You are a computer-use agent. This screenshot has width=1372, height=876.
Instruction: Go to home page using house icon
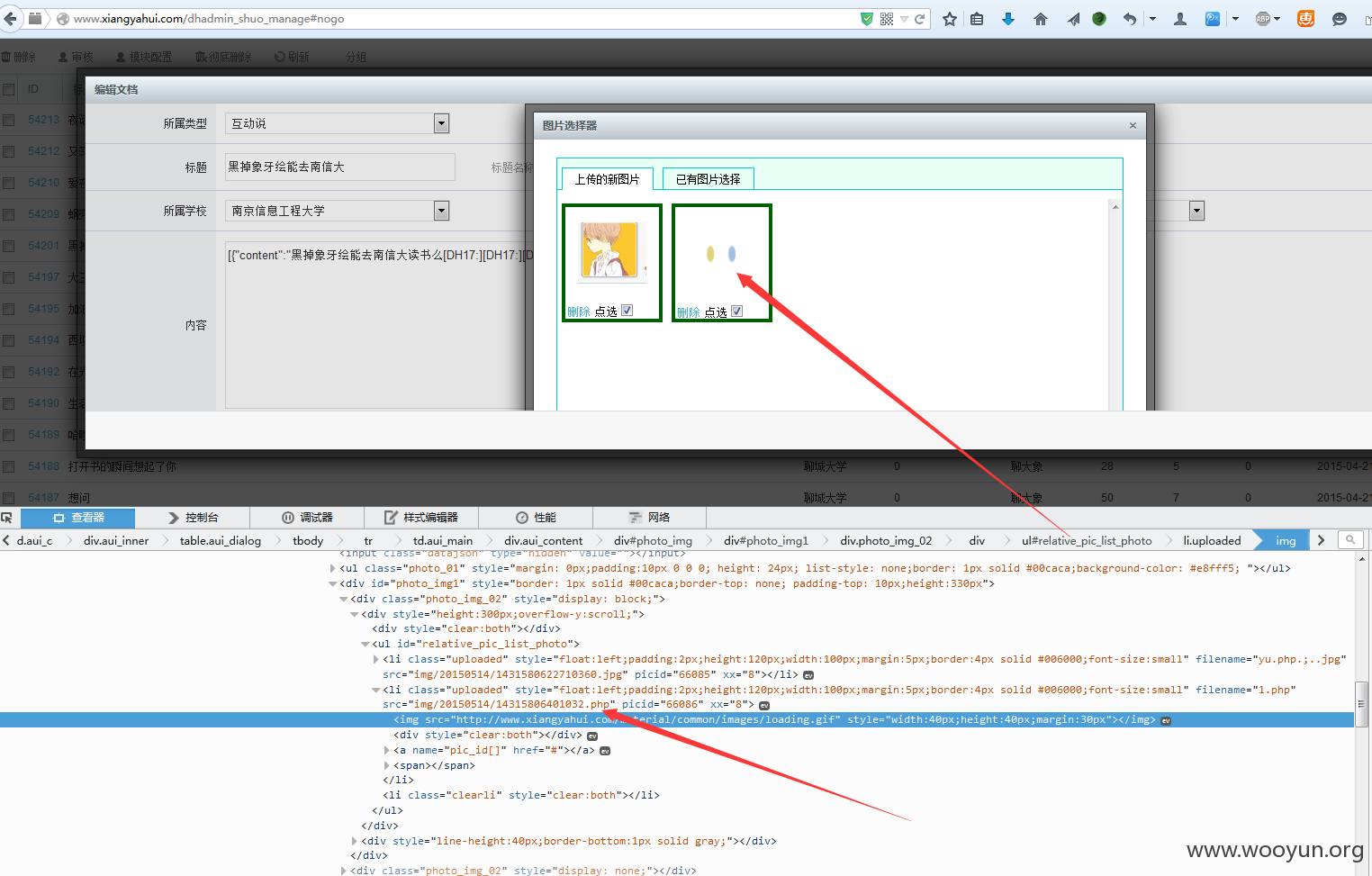1041,19
